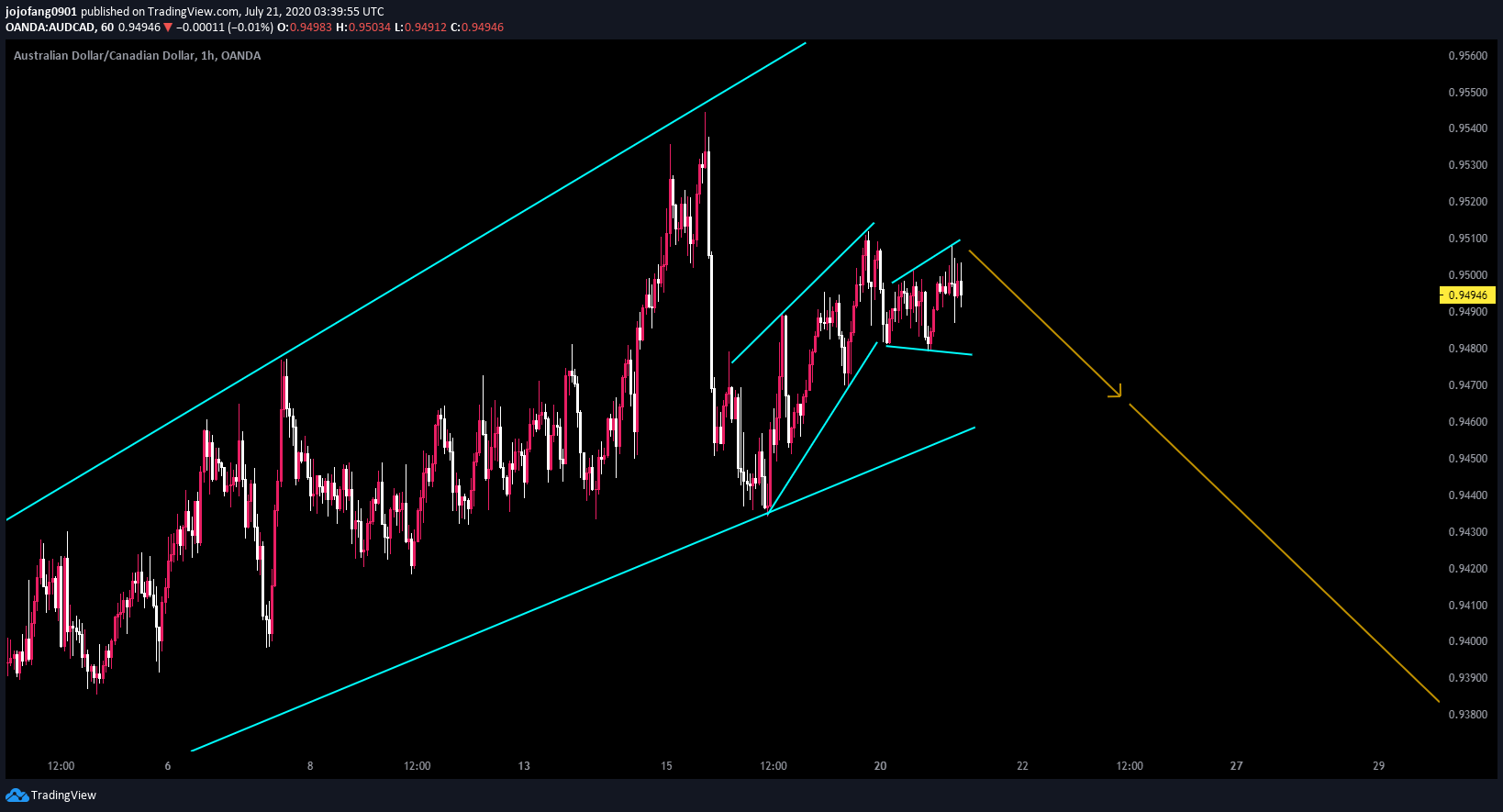1503x812 pixels.
Task: Click the date label 29 on time axis
Action: click(1378, 766)
